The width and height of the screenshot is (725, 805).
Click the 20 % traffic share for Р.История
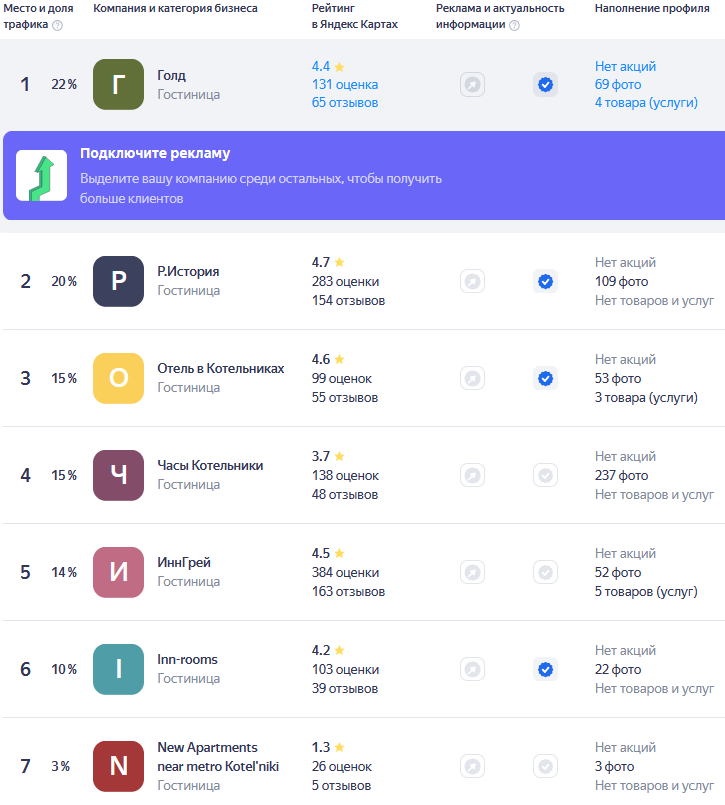click(x=64, y=282)
